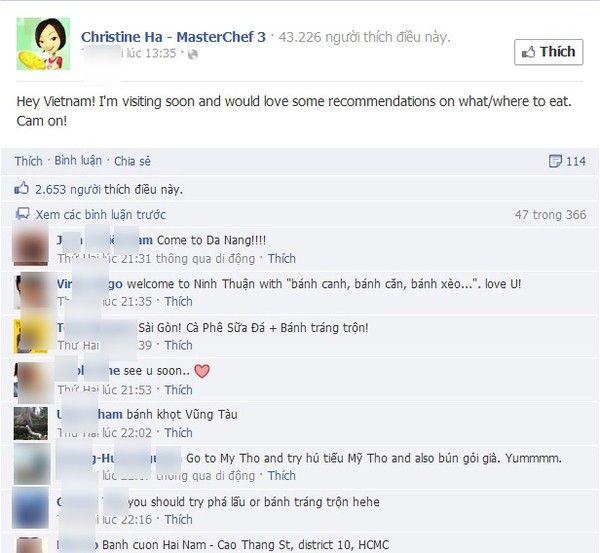
Task: Like the Ninh Thuận bánh canh comment
Action: point(179,302)
